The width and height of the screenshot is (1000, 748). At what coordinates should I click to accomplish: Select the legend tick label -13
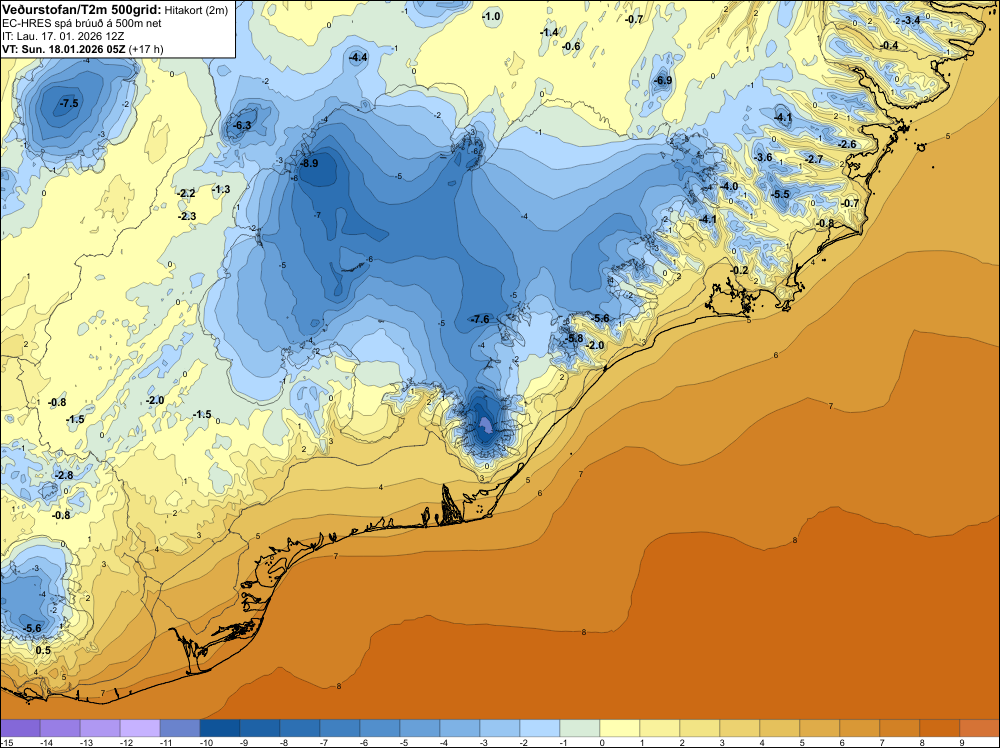click(86, 742)
